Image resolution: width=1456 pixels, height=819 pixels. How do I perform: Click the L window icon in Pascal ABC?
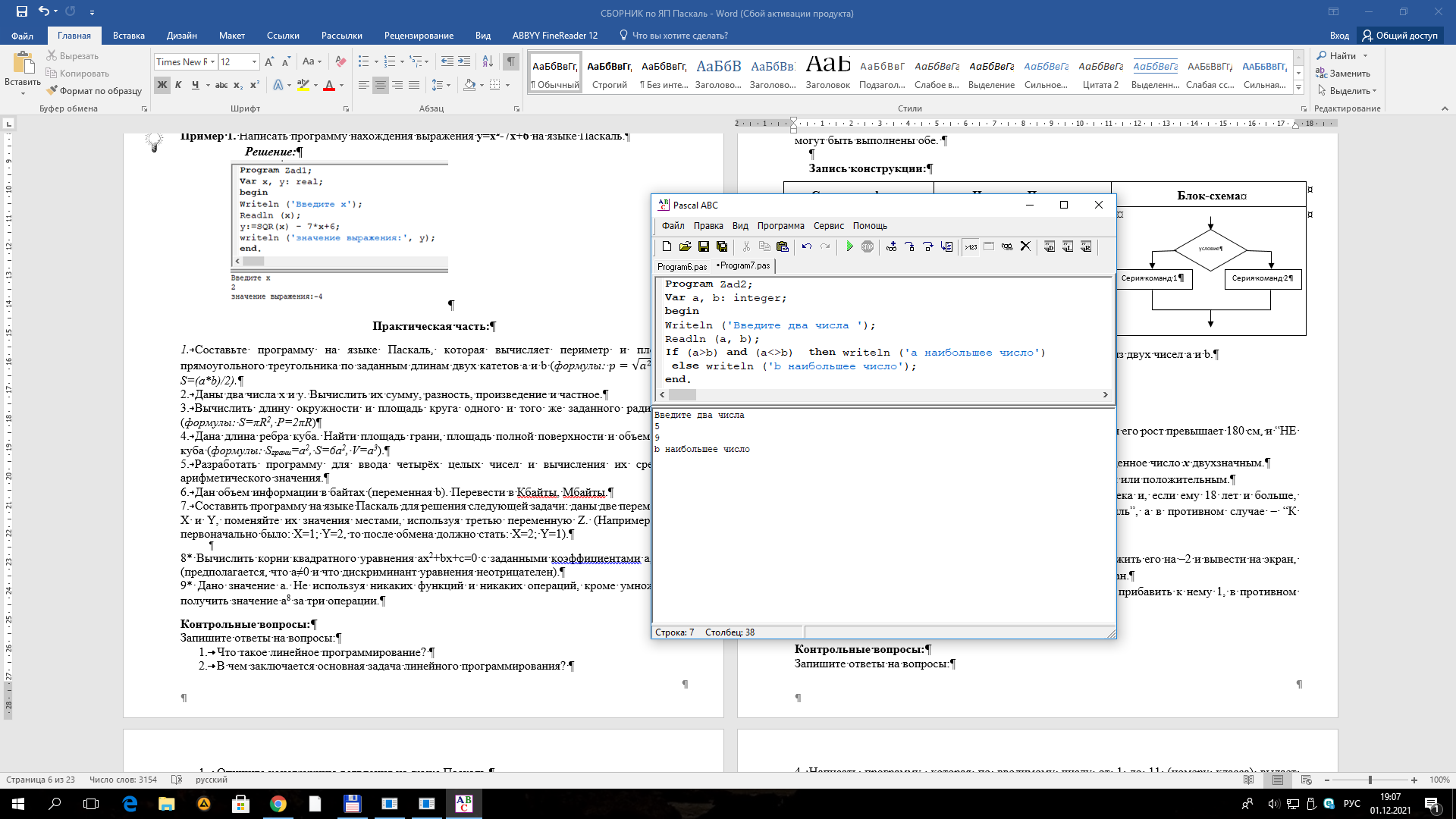(x=1068, y=246)
